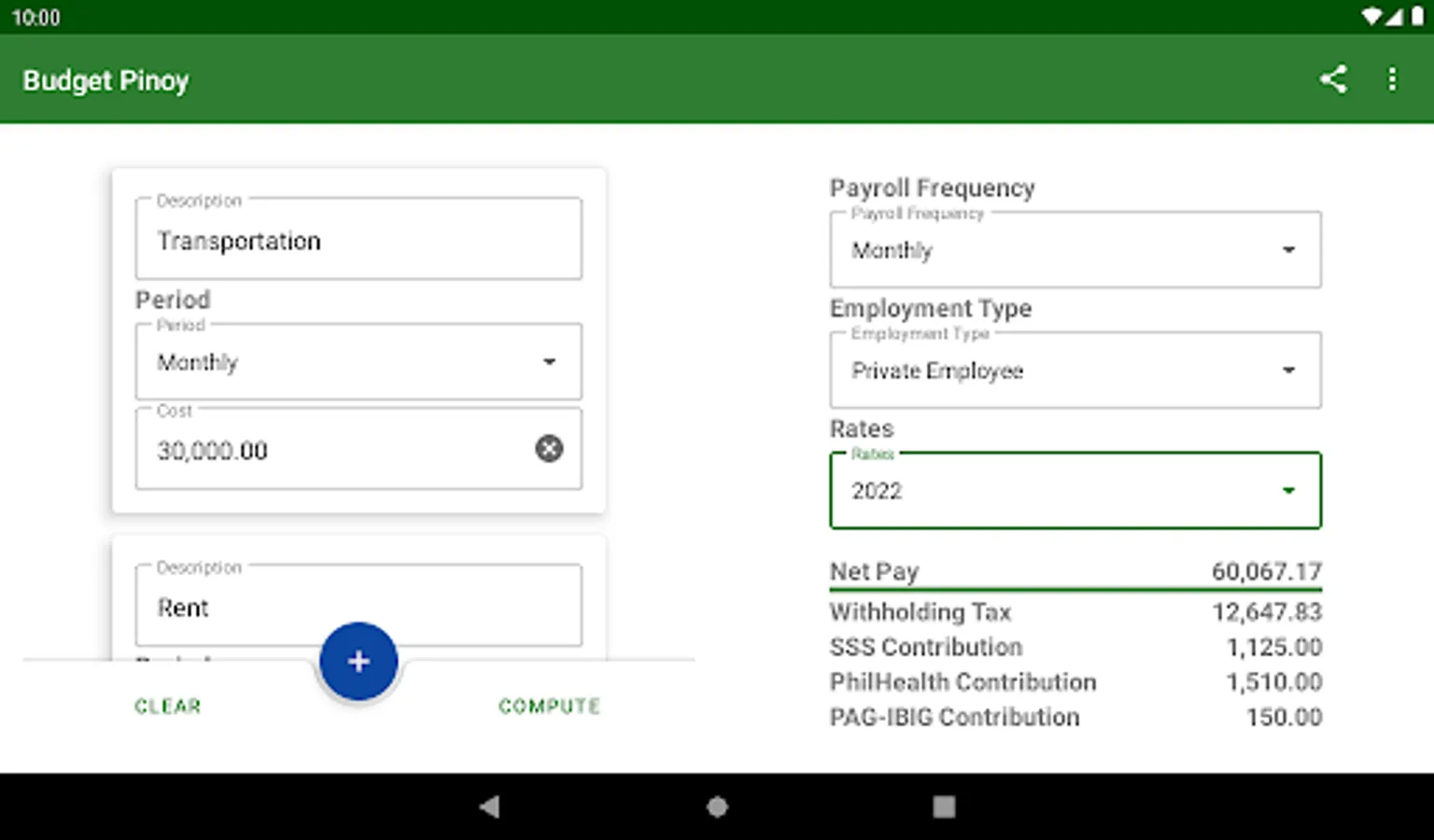Edit the Cost field showing 30,000.00

pos(358,449)
